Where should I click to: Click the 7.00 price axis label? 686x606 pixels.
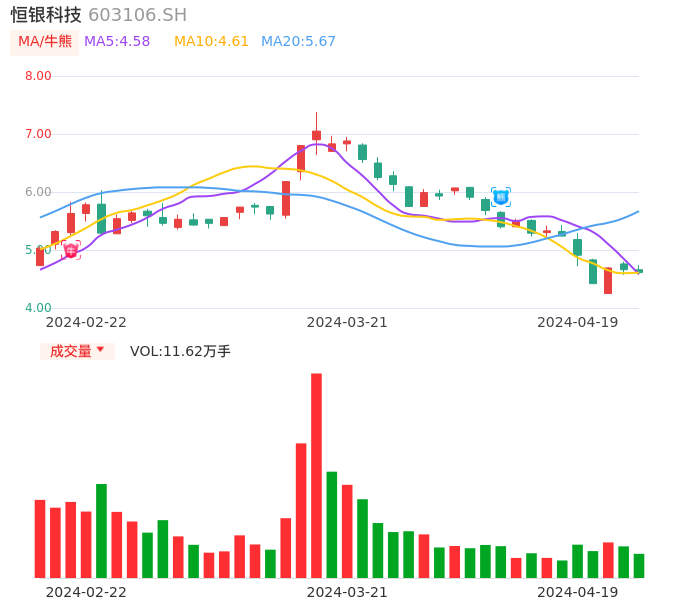(x=38, y=134)
